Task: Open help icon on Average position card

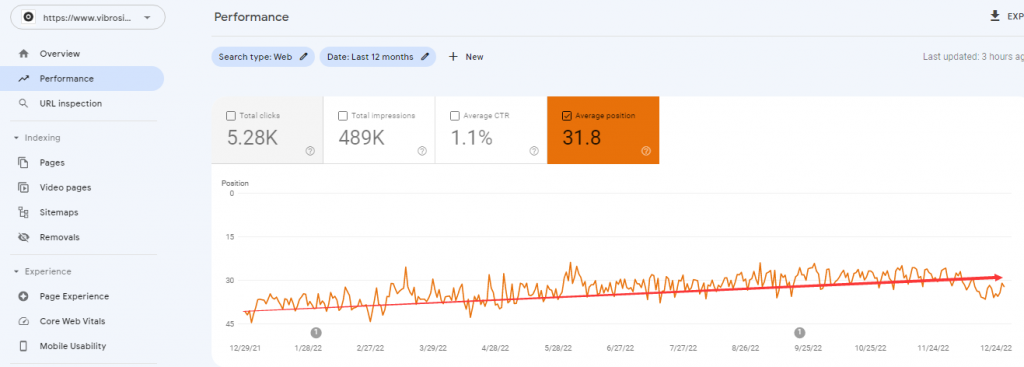Action: (x=646, y=151)
